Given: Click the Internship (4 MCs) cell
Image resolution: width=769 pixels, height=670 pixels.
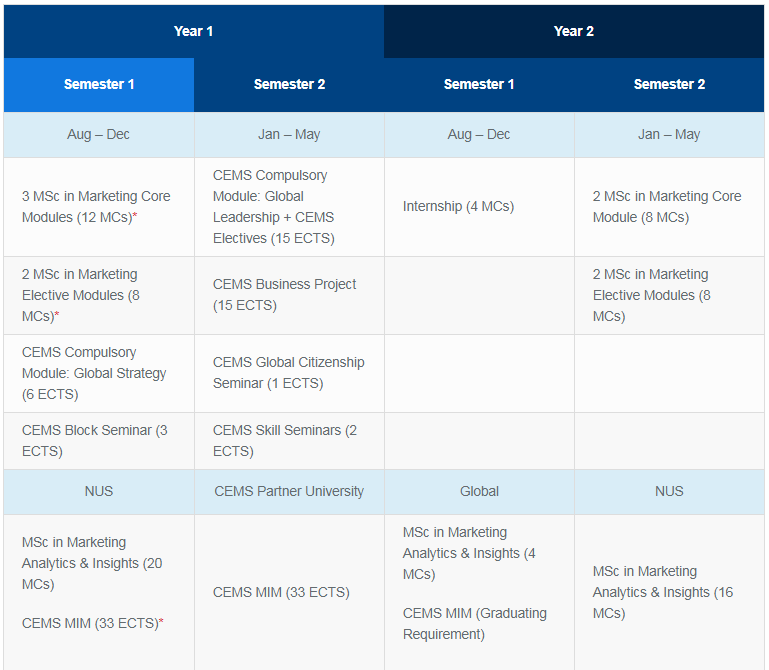Looking at the screenshot, I should pos(479,206).
